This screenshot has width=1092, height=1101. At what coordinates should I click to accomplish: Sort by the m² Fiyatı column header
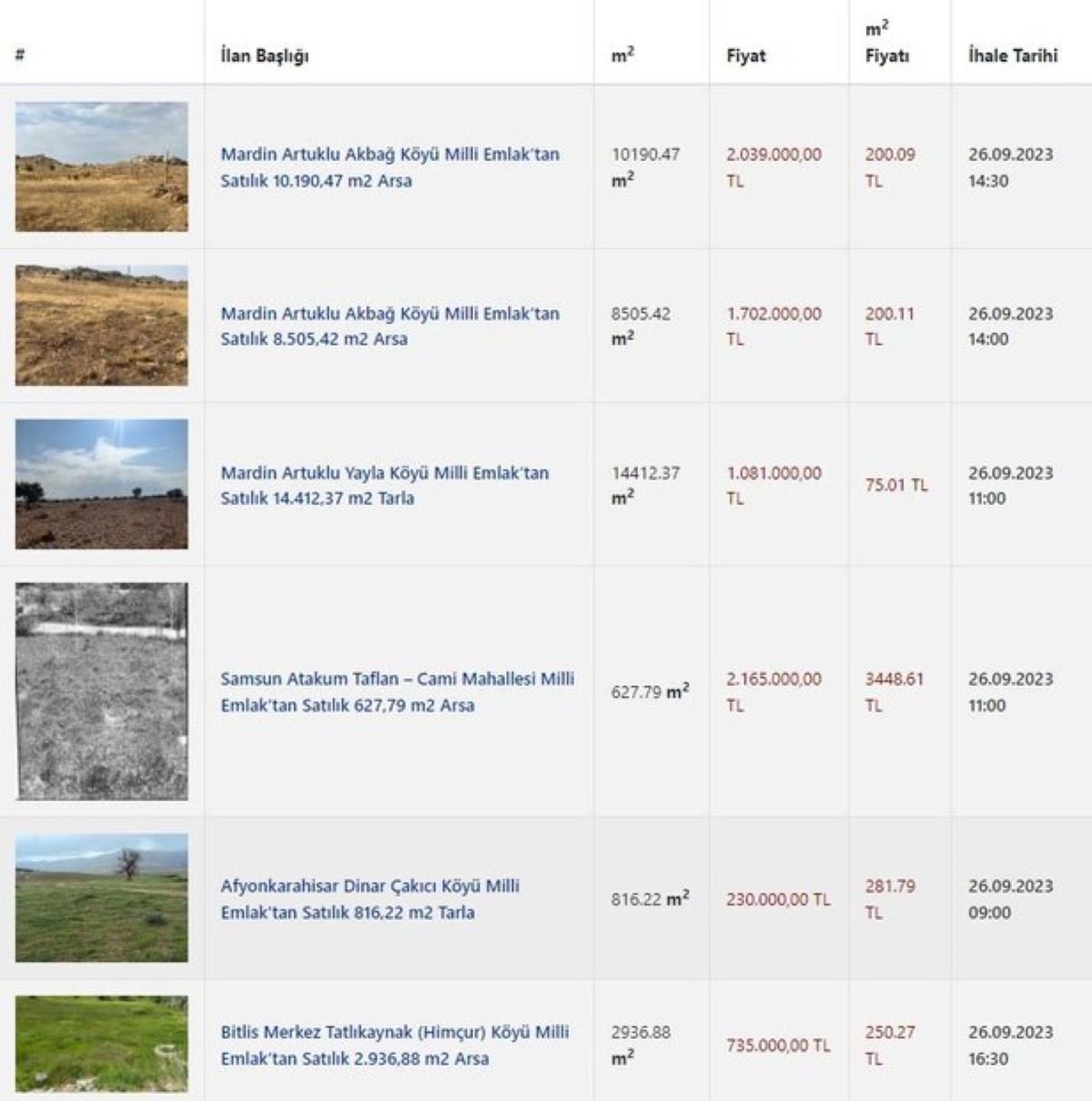886,43
